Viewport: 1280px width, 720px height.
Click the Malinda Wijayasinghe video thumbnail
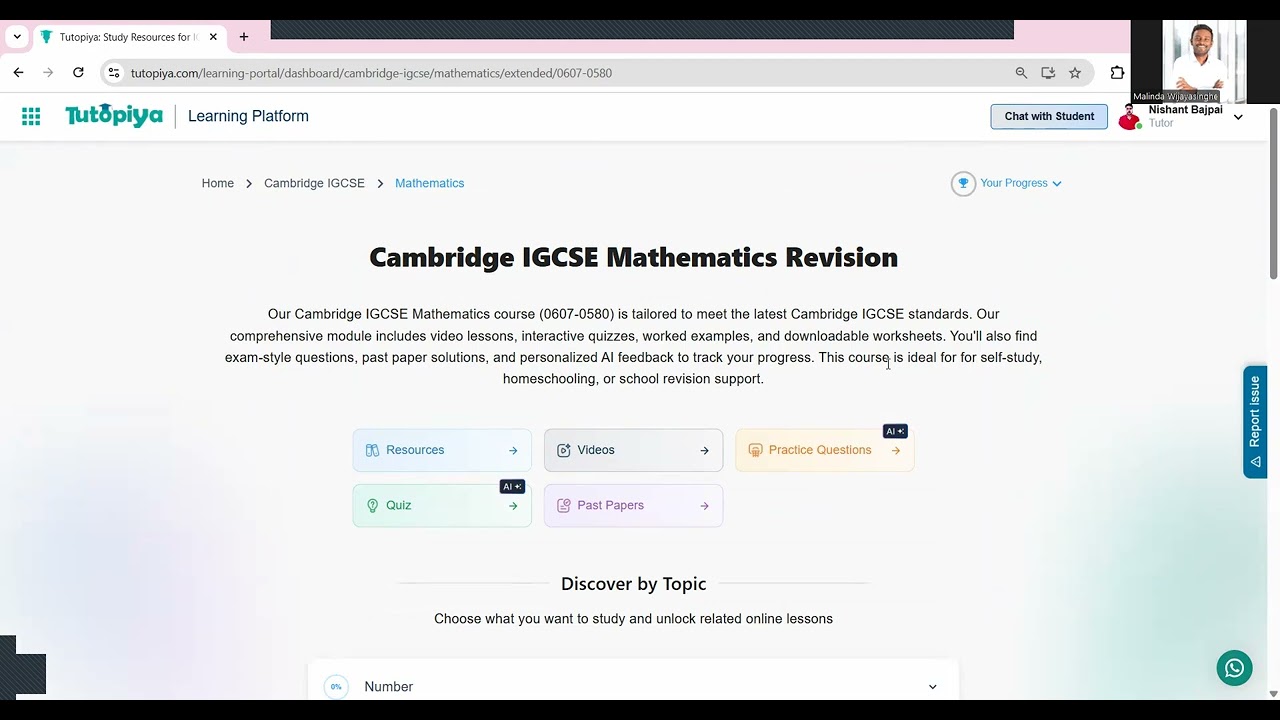[x=1203, y=62]
